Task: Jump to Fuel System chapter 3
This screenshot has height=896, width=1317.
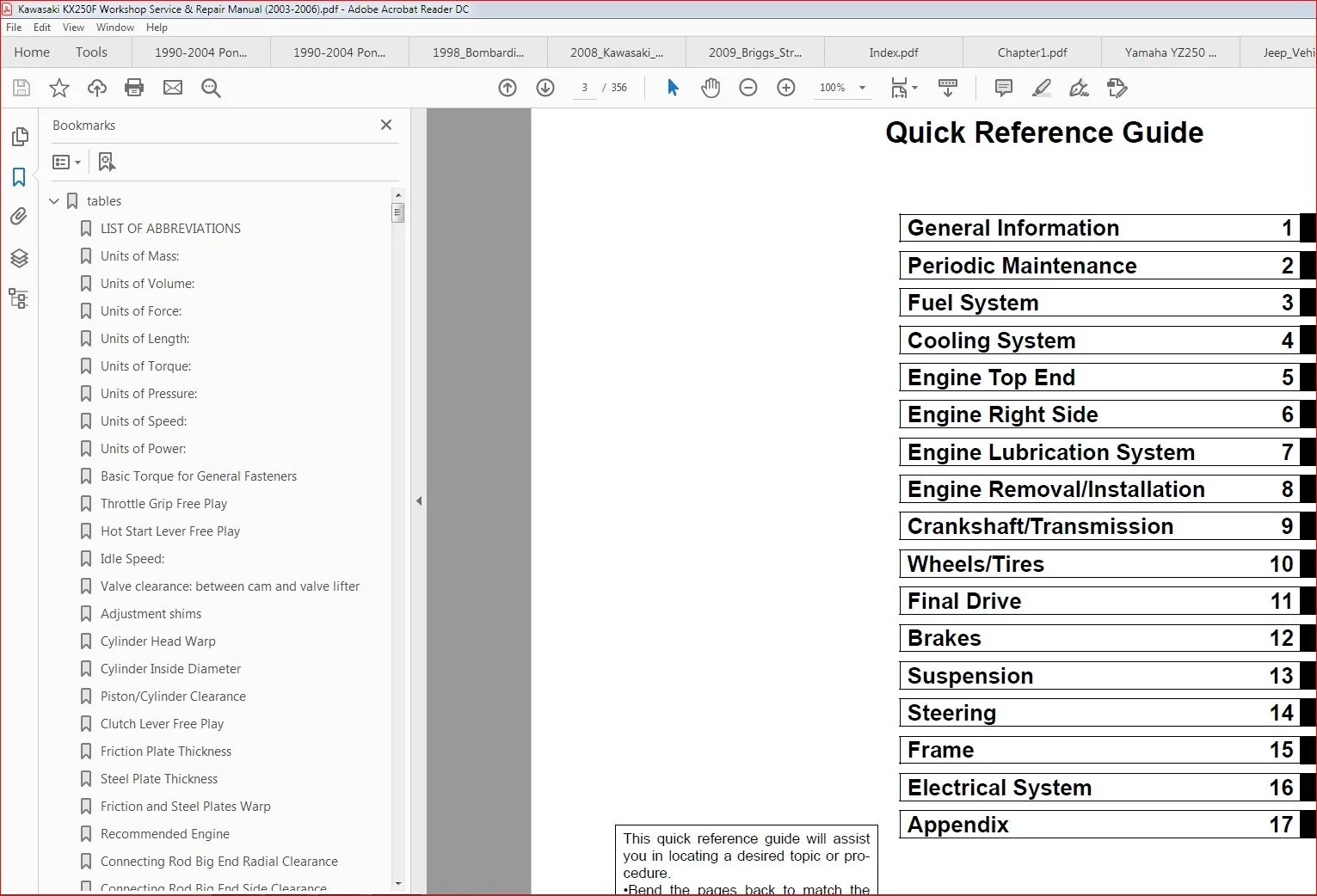Action: click(1099, 303)
